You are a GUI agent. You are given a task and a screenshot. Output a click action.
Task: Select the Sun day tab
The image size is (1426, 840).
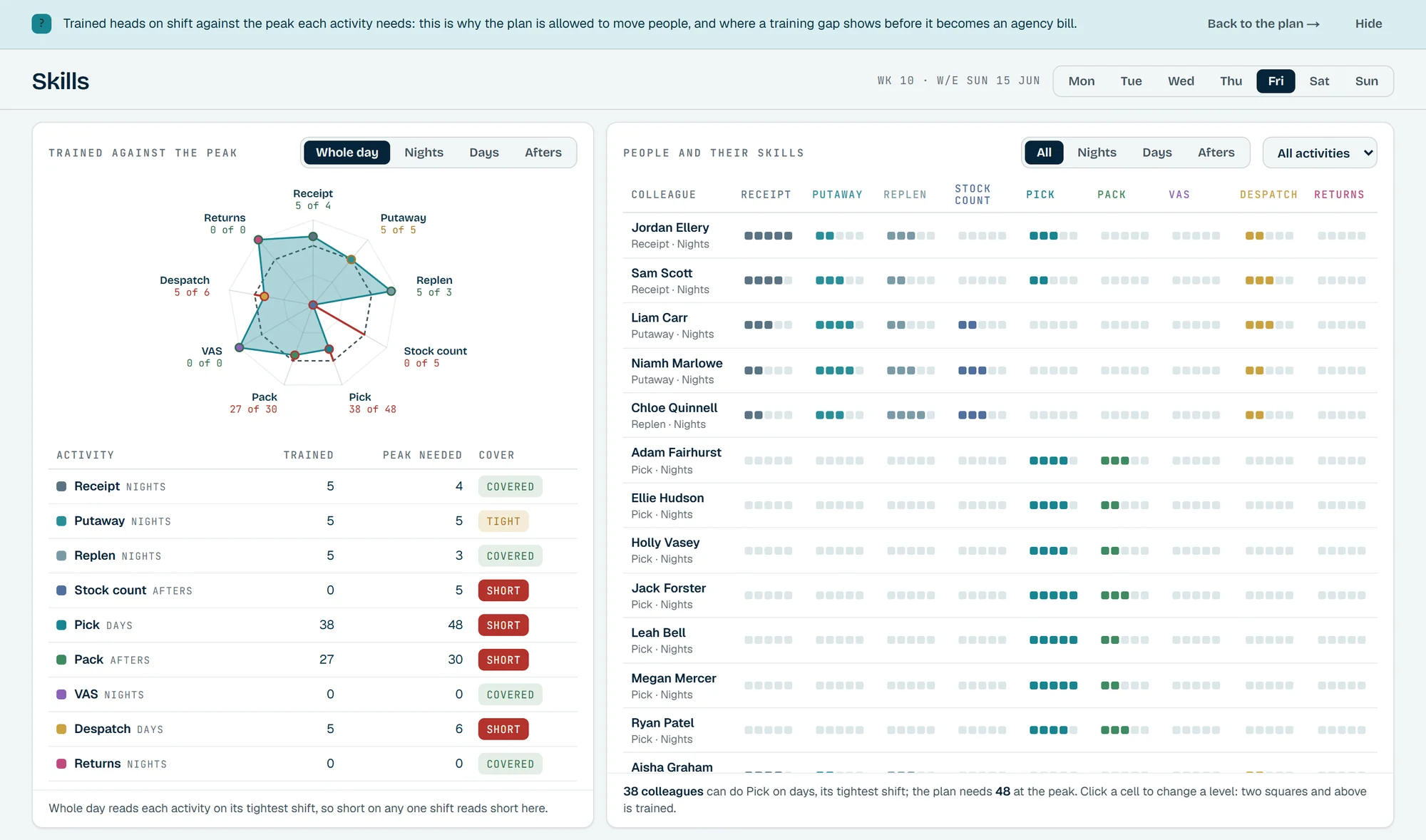1366,81
